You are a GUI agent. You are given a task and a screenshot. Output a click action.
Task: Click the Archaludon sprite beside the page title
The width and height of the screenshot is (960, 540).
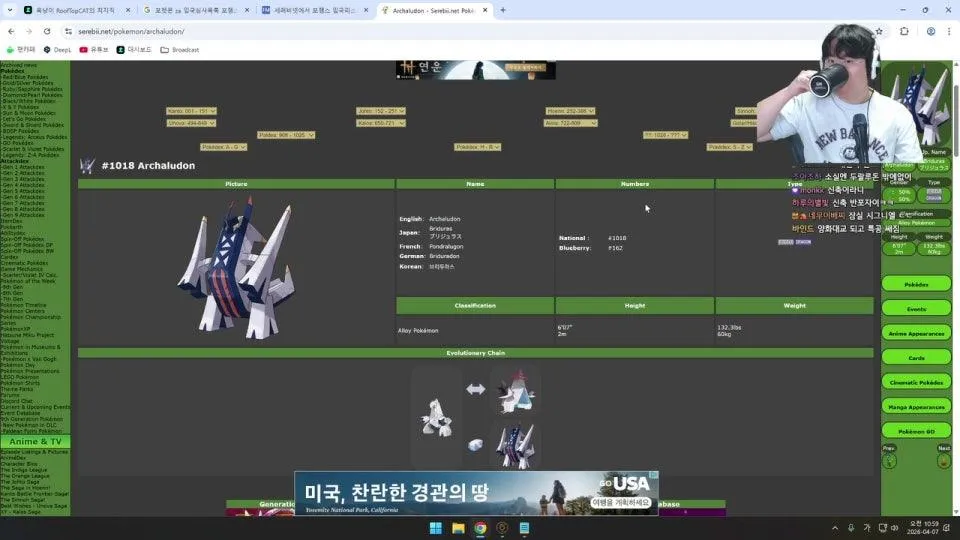pos(87,165)
